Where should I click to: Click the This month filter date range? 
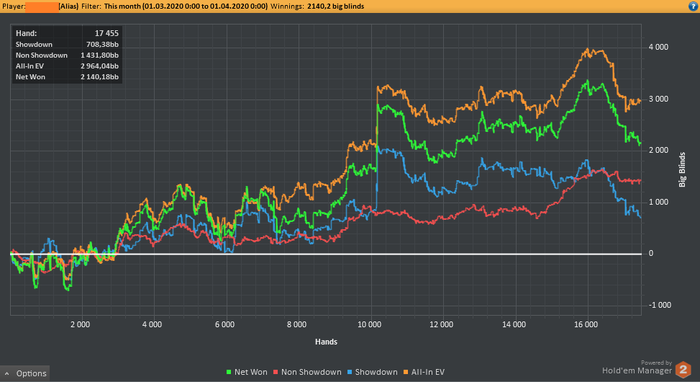(x=186, y=6)
